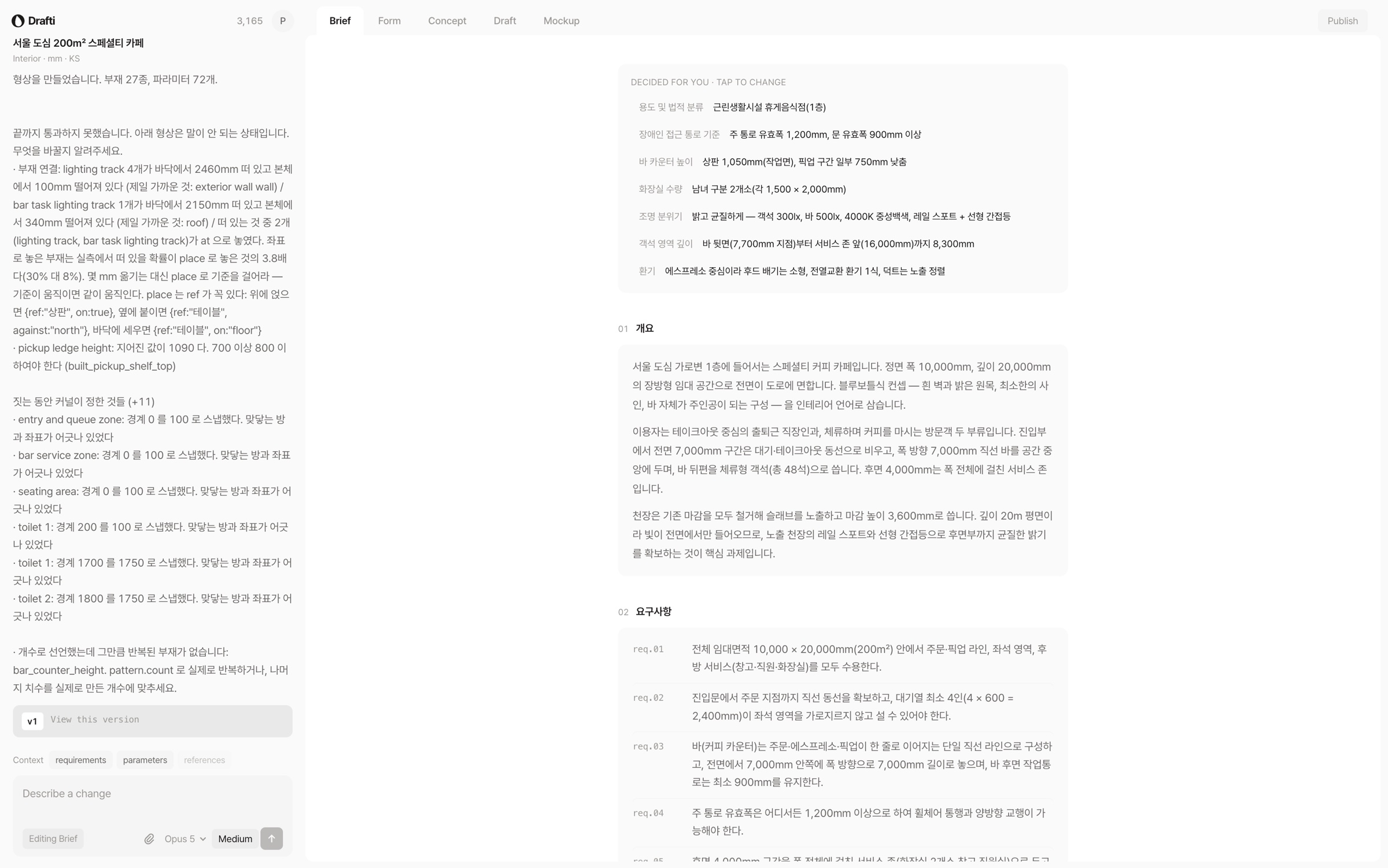Screen dimensions: 1388x868
Task: Toggle the Medium effort setting
Action: click(235, 839)
